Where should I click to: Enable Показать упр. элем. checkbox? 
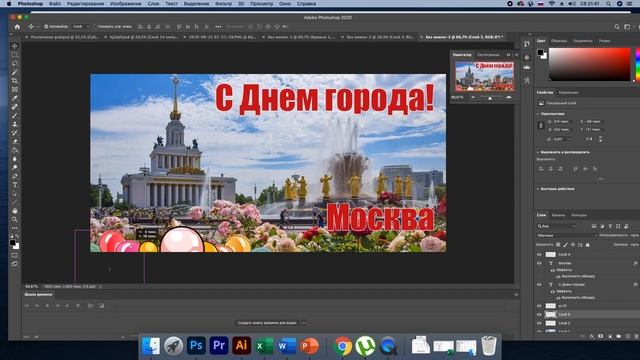(95, 27)
